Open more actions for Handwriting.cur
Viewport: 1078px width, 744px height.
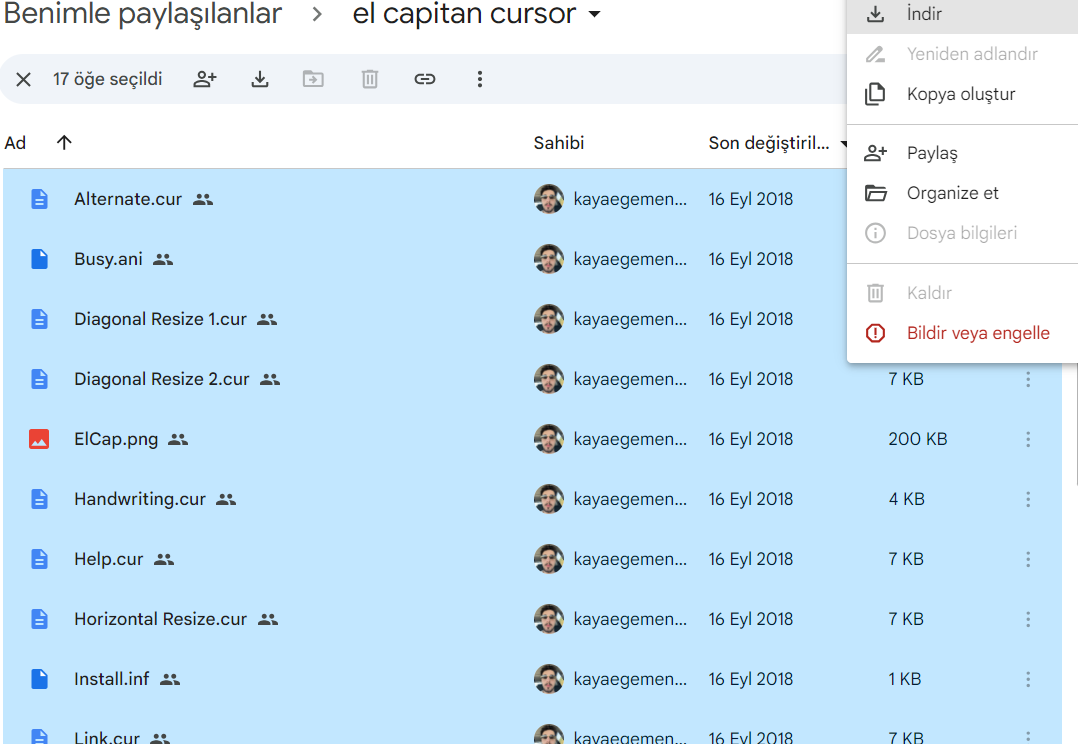(1028, 499)
